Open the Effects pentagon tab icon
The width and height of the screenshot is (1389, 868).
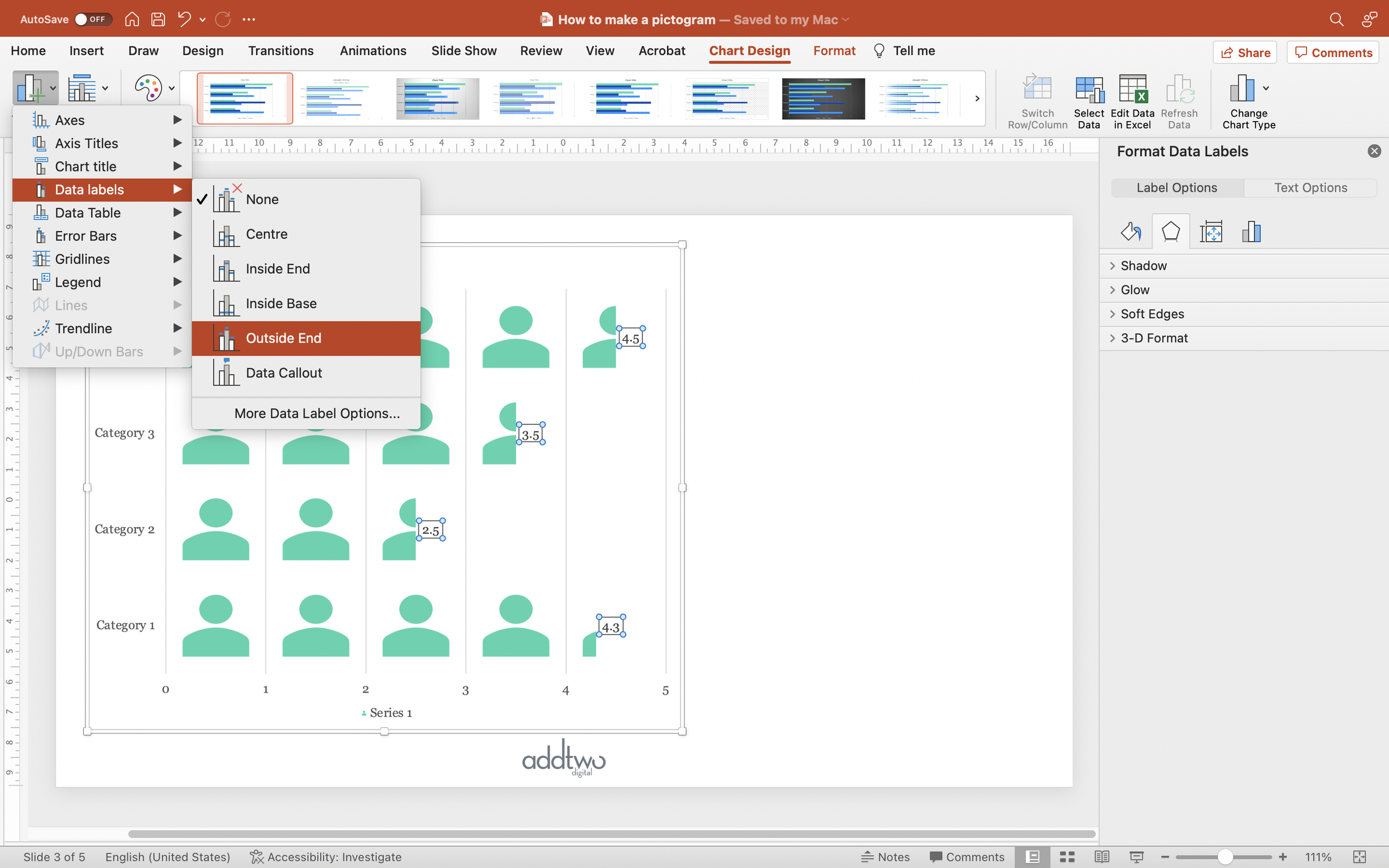[1170, 232]
